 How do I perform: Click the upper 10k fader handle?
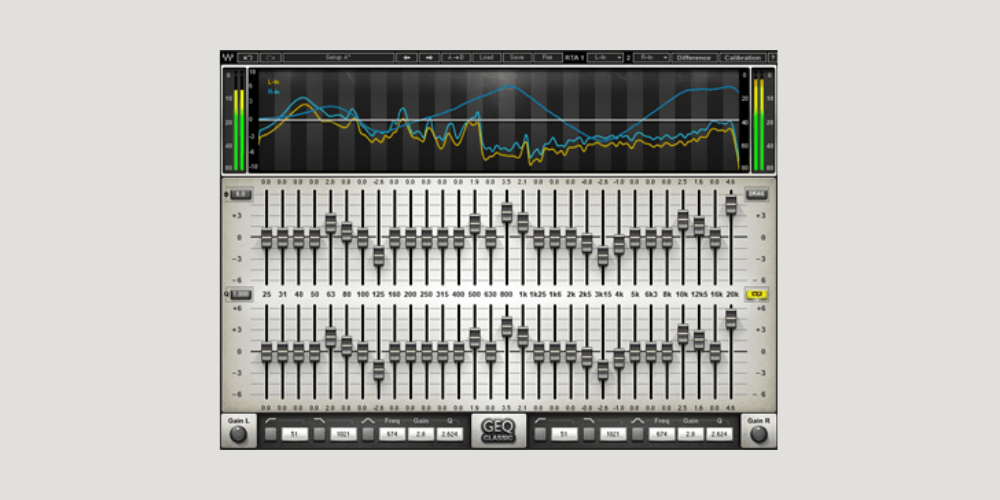point(682,219)
